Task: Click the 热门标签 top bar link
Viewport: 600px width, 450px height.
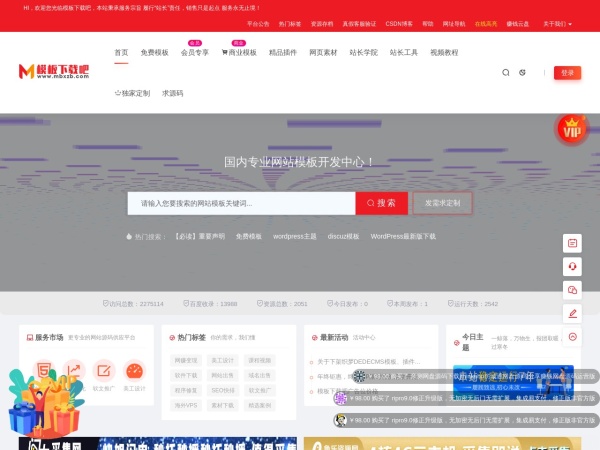Action: (290, 24)
